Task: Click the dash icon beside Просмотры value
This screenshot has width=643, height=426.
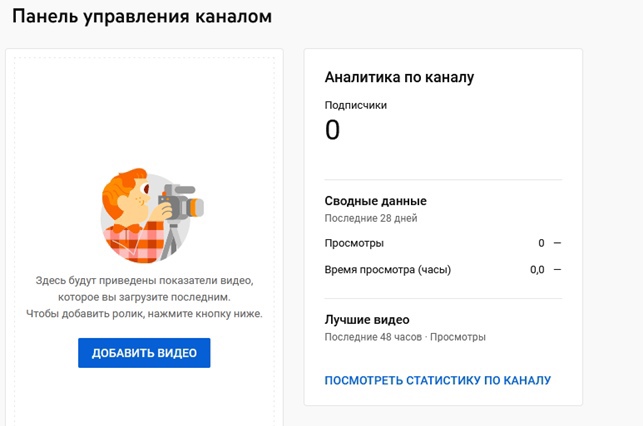Action: click(557, 243)
